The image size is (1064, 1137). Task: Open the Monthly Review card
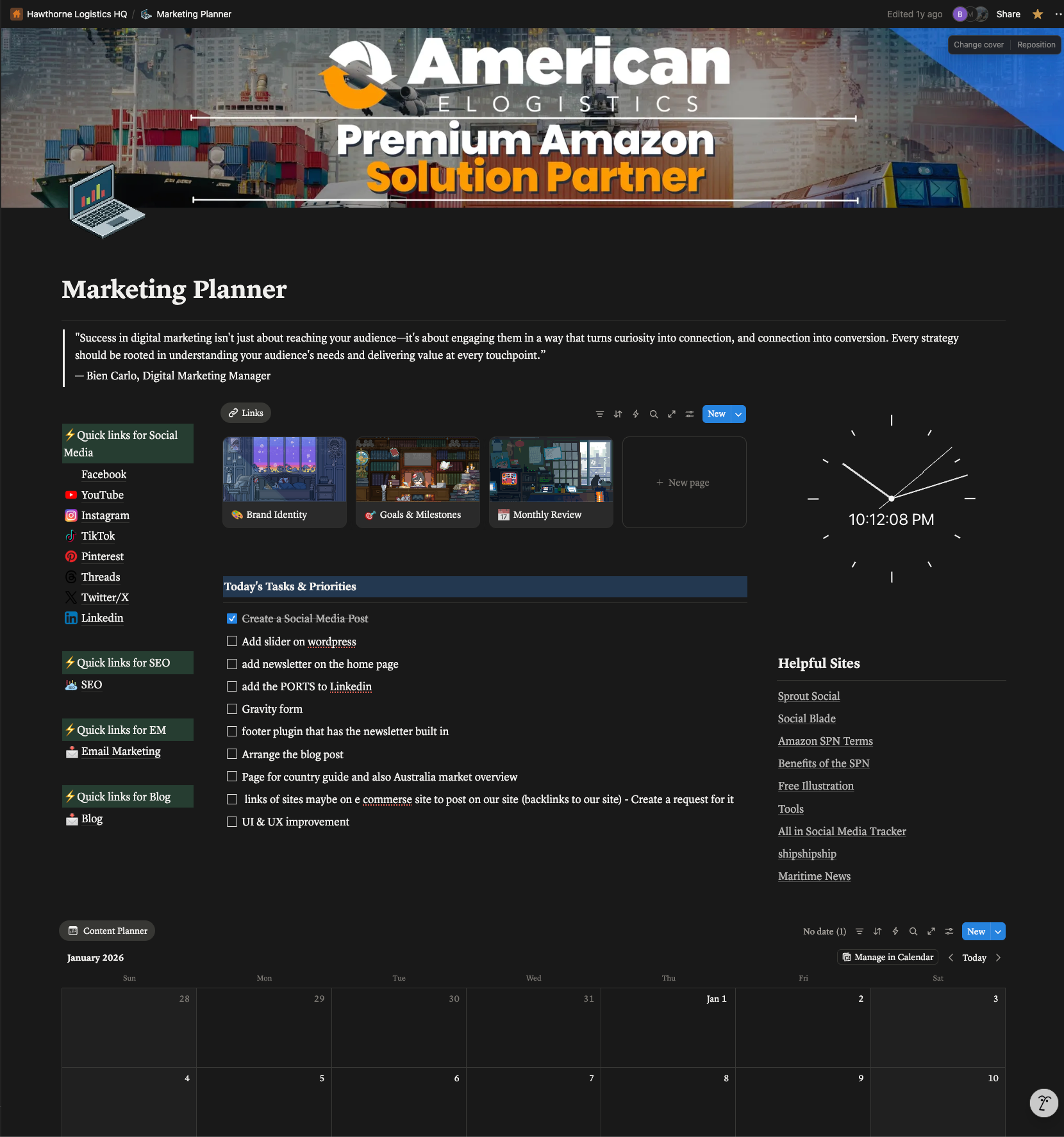[551, 483]
